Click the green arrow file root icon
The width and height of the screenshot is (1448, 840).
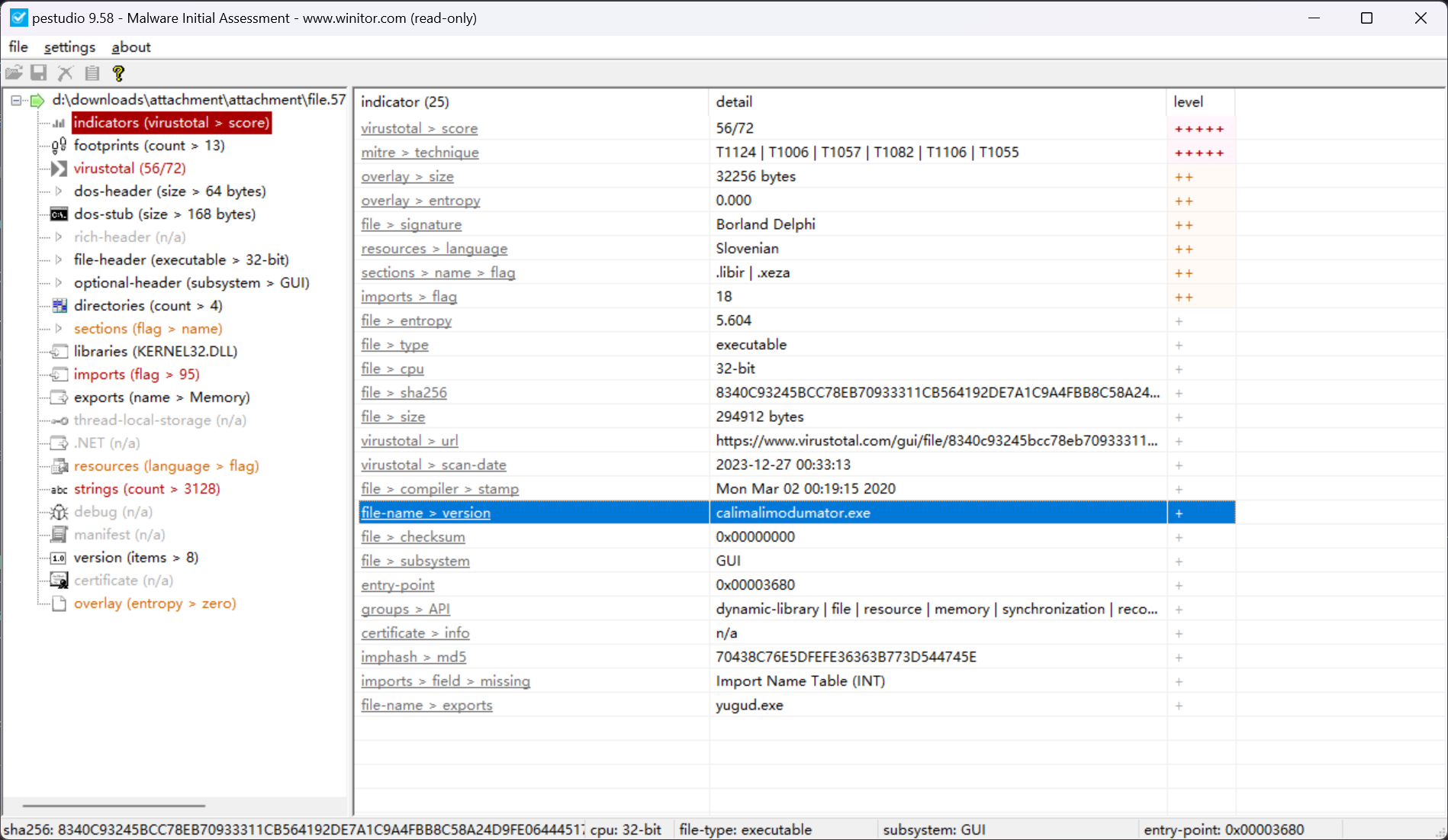pos(37,100)
